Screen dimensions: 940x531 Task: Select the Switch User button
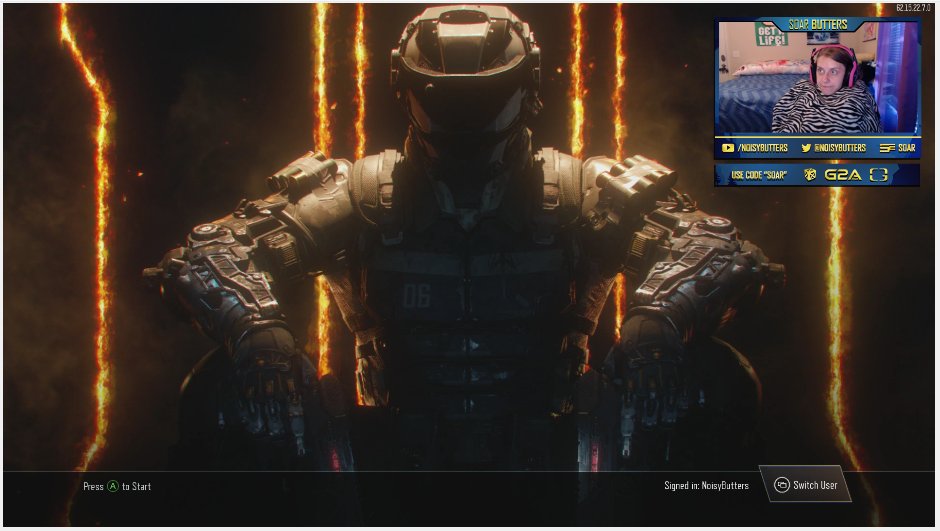point(805,484)
